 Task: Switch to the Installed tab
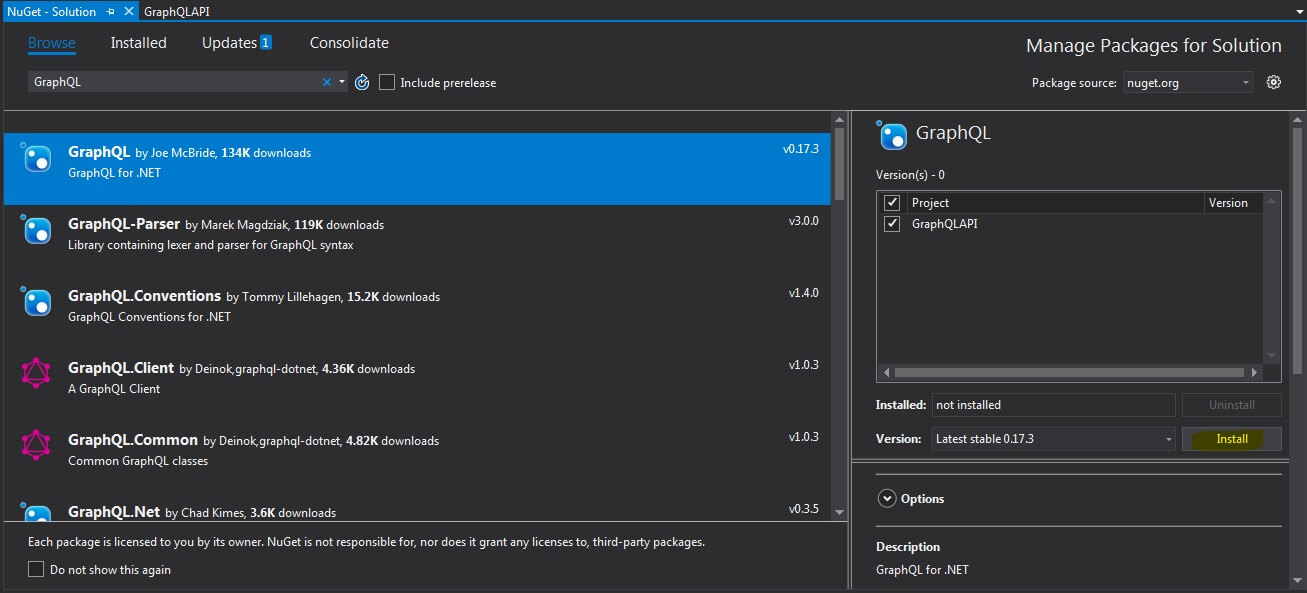click(x=138, y=43)
